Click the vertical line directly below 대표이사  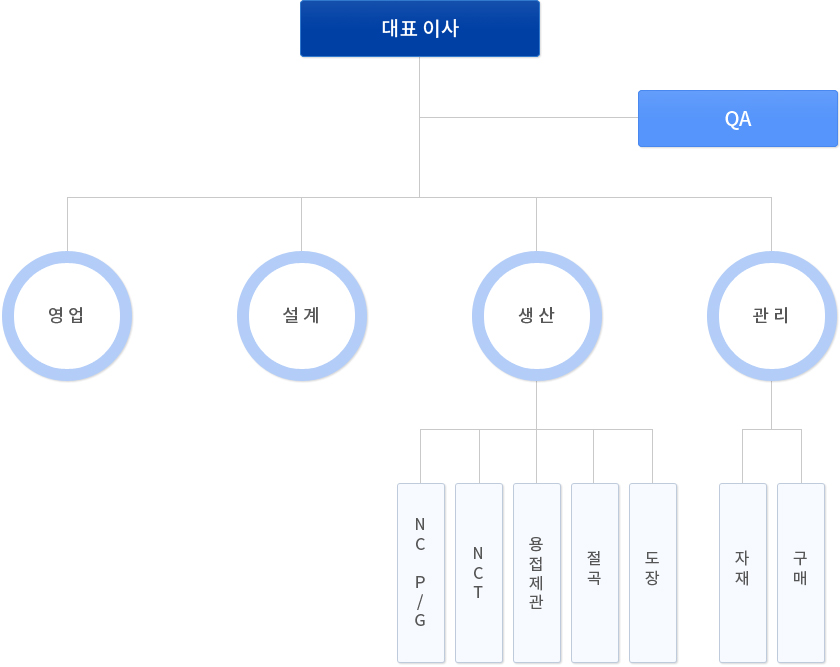coord(420,85)
